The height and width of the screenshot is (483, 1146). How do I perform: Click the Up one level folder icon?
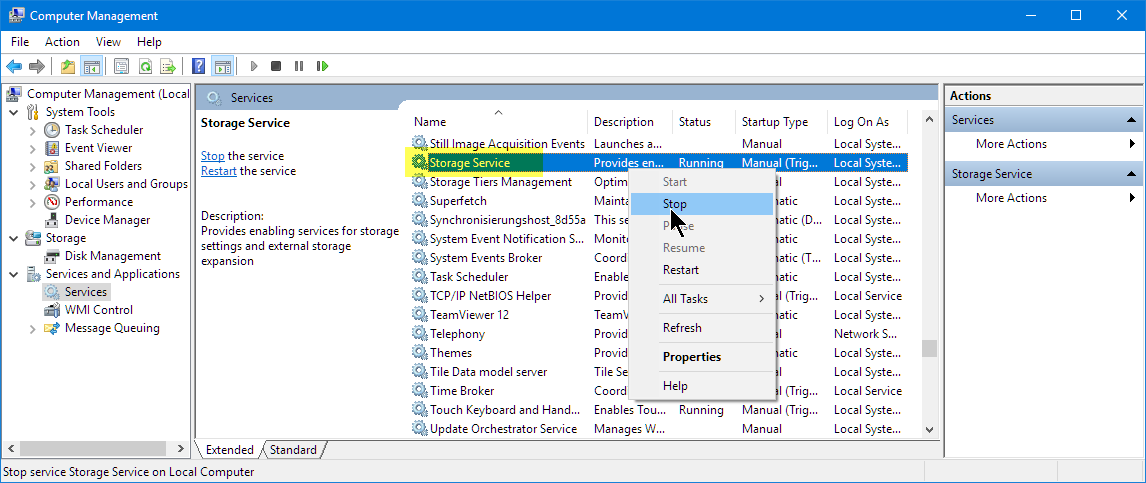(67, 66)
